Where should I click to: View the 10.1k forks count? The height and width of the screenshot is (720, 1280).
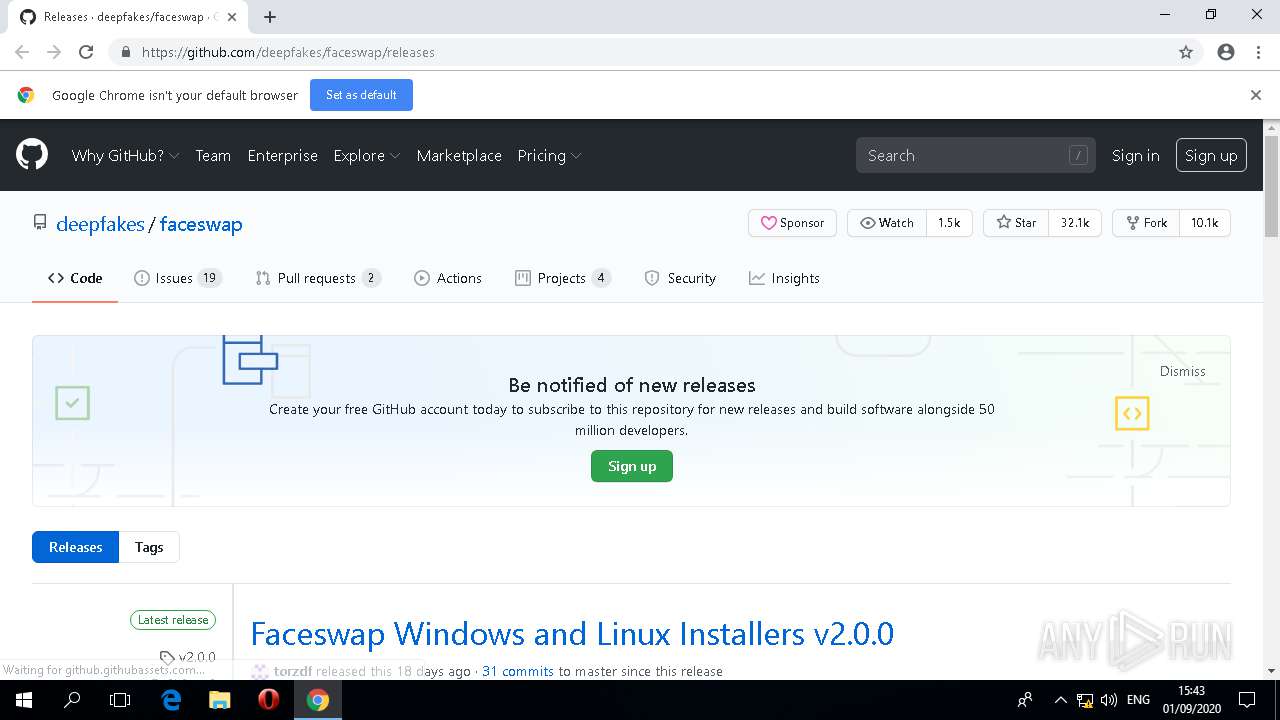1204,223
